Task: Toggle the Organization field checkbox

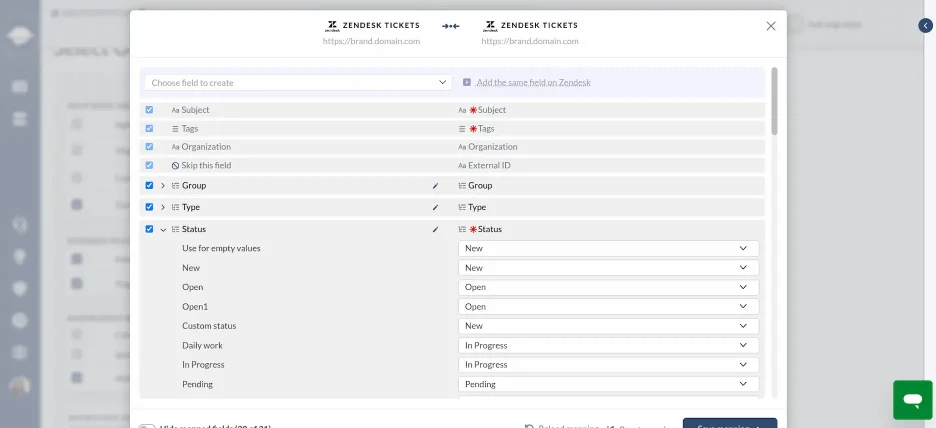Action: coord(149,146)
